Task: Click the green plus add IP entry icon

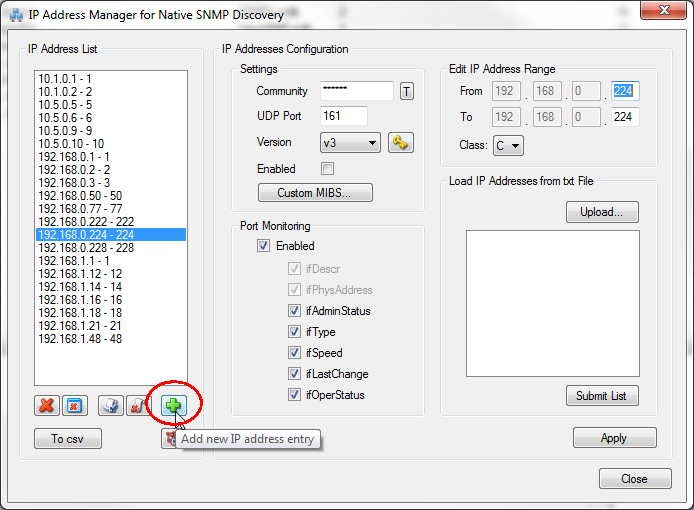Action: (173, 405)
